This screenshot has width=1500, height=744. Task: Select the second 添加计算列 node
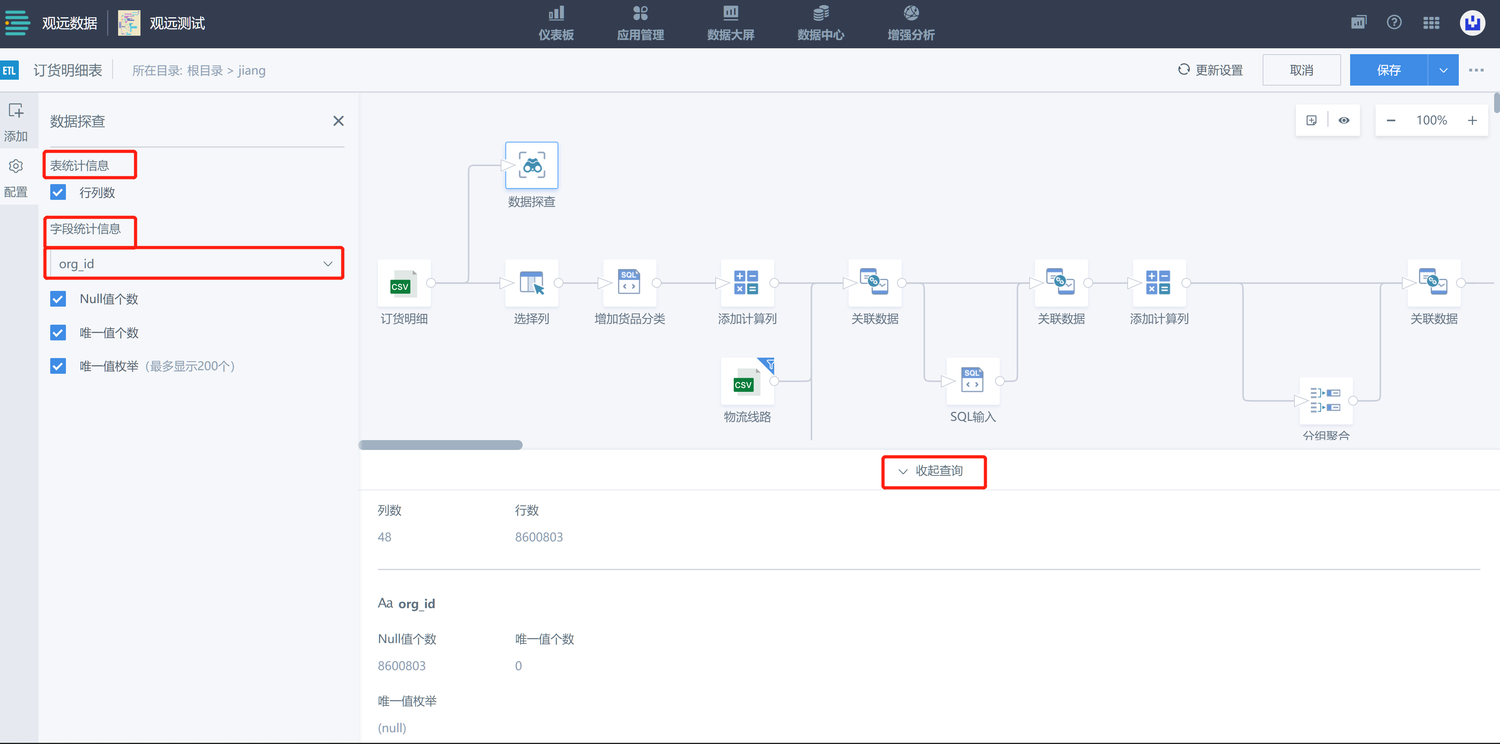coord(1159,284)
